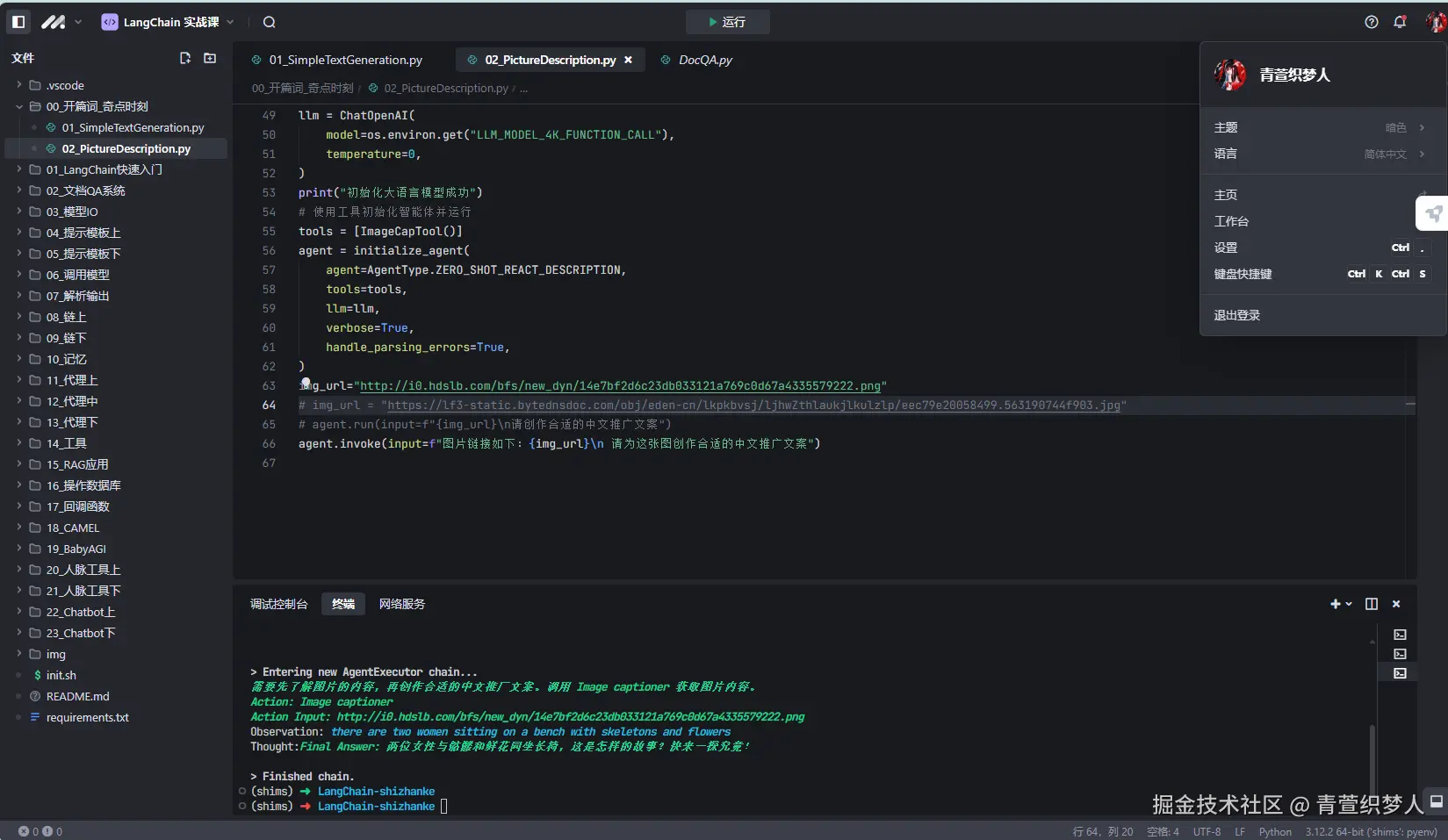
Task: Create a new file in explorer
Action: pos(185,58)
